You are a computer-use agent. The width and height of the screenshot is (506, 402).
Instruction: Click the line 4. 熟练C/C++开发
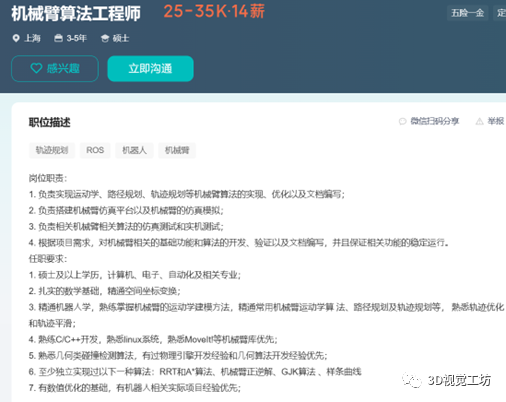pos(153,339)
